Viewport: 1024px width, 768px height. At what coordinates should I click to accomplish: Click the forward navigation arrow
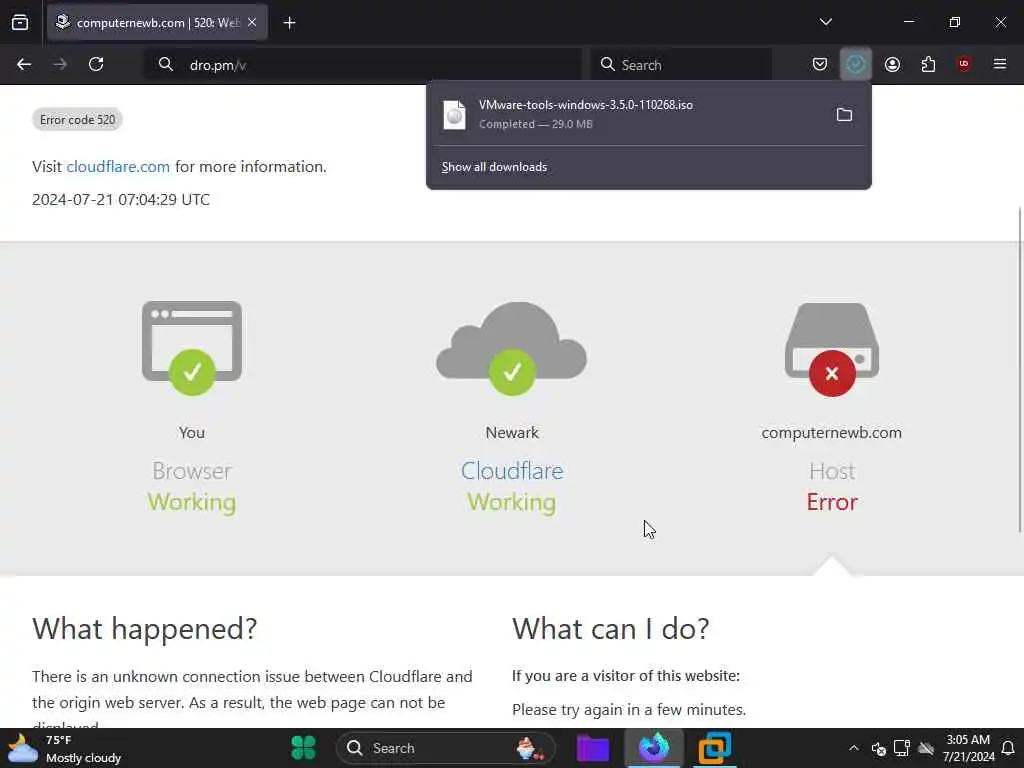point(59,64)
